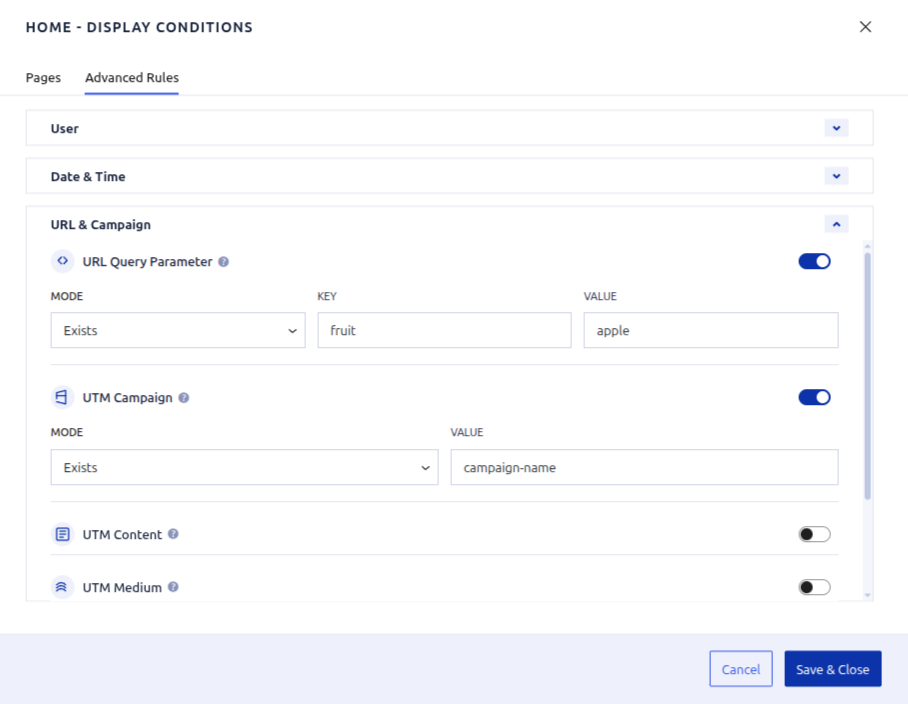The width and height of the screenshot is (908, 704).
Task: Open the UTM Campaign help tooltip icon
Action: coord(183,397)
